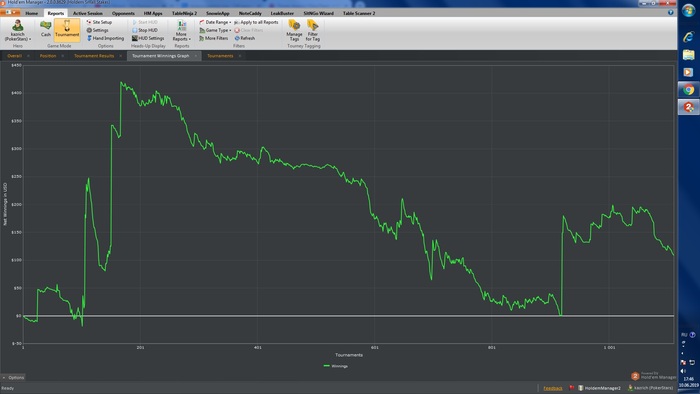Open More Filters
Screen dimensions: 700x394
pos(213,38)
